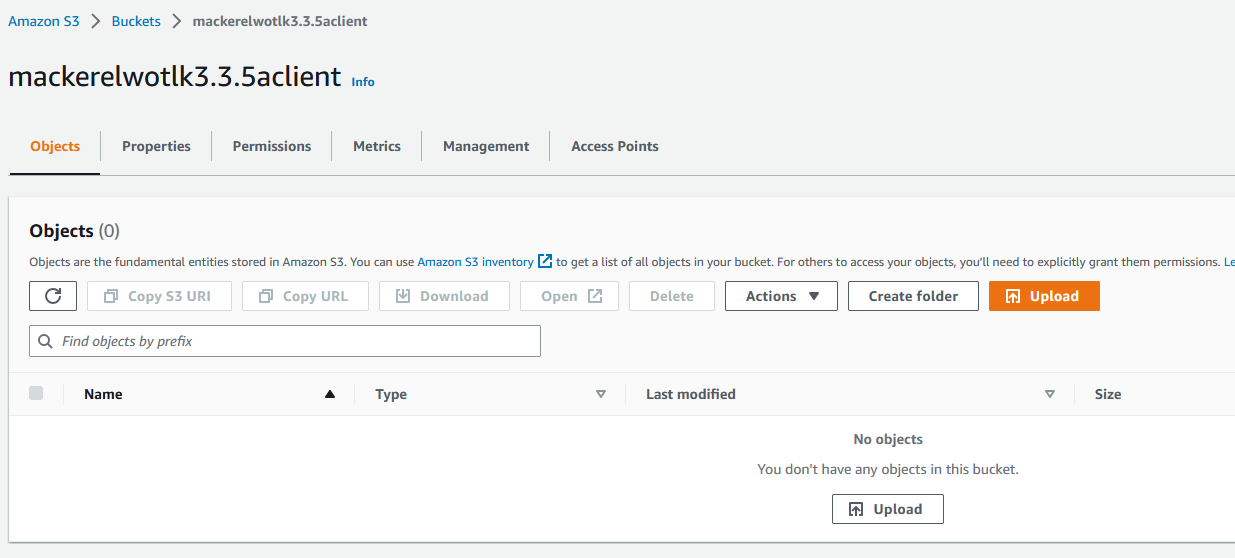Viewport: 1235px width, 558px height.
Task: Sort by Last modified column arrow
Action: pyautogui.click(x=1049, y=395)
